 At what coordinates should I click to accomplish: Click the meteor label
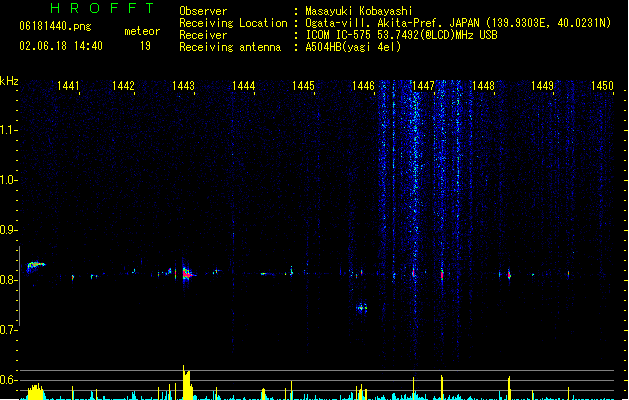pyautogui.click(x=142, y=31)
